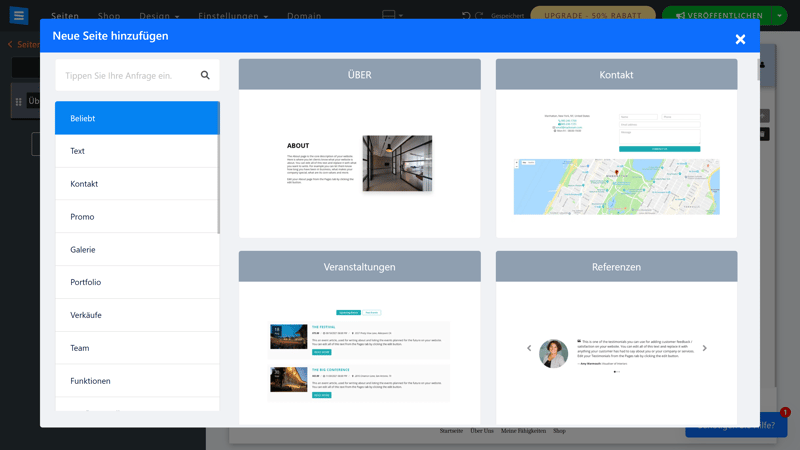Image resolution: width=800 pixels, height=450 pixels.
Task: Open the Einstellungen dropdown menu
Action: coord(233,16)
